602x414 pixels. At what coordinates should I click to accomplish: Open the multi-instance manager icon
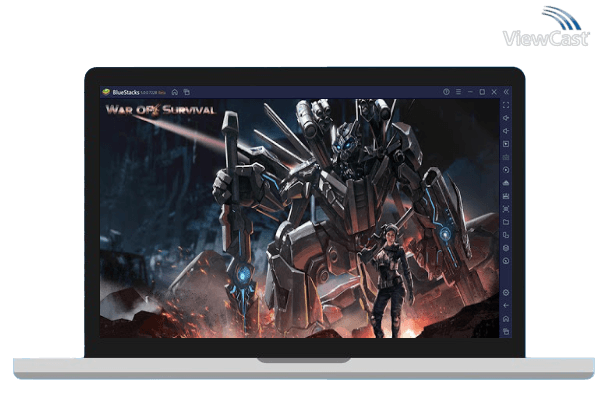(506, 235)
